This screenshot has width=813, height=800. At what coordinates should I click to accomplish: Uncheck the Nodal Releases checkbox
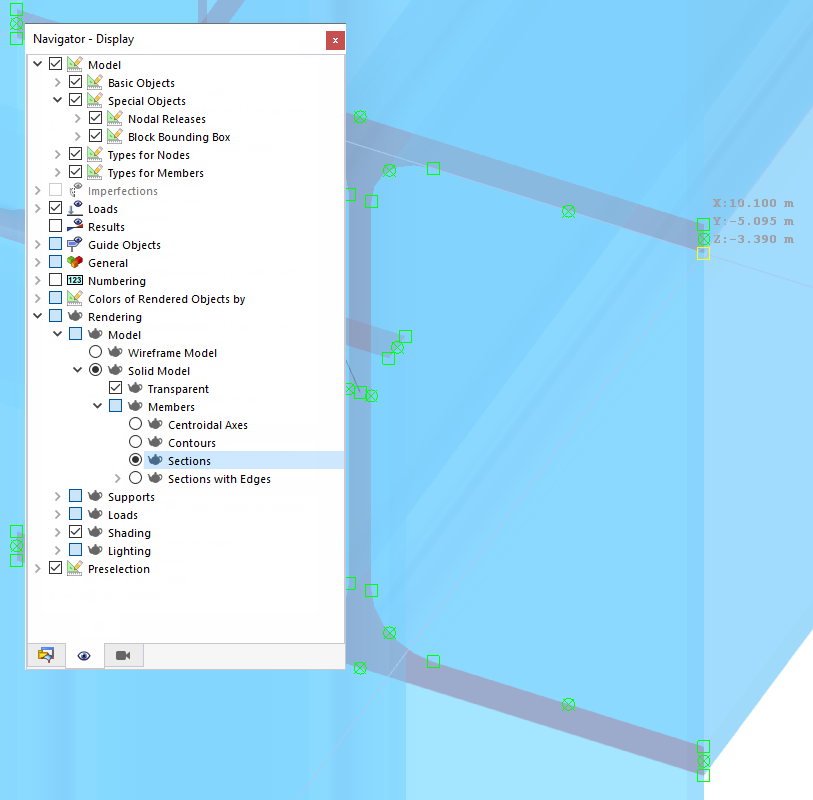point(95,117)
